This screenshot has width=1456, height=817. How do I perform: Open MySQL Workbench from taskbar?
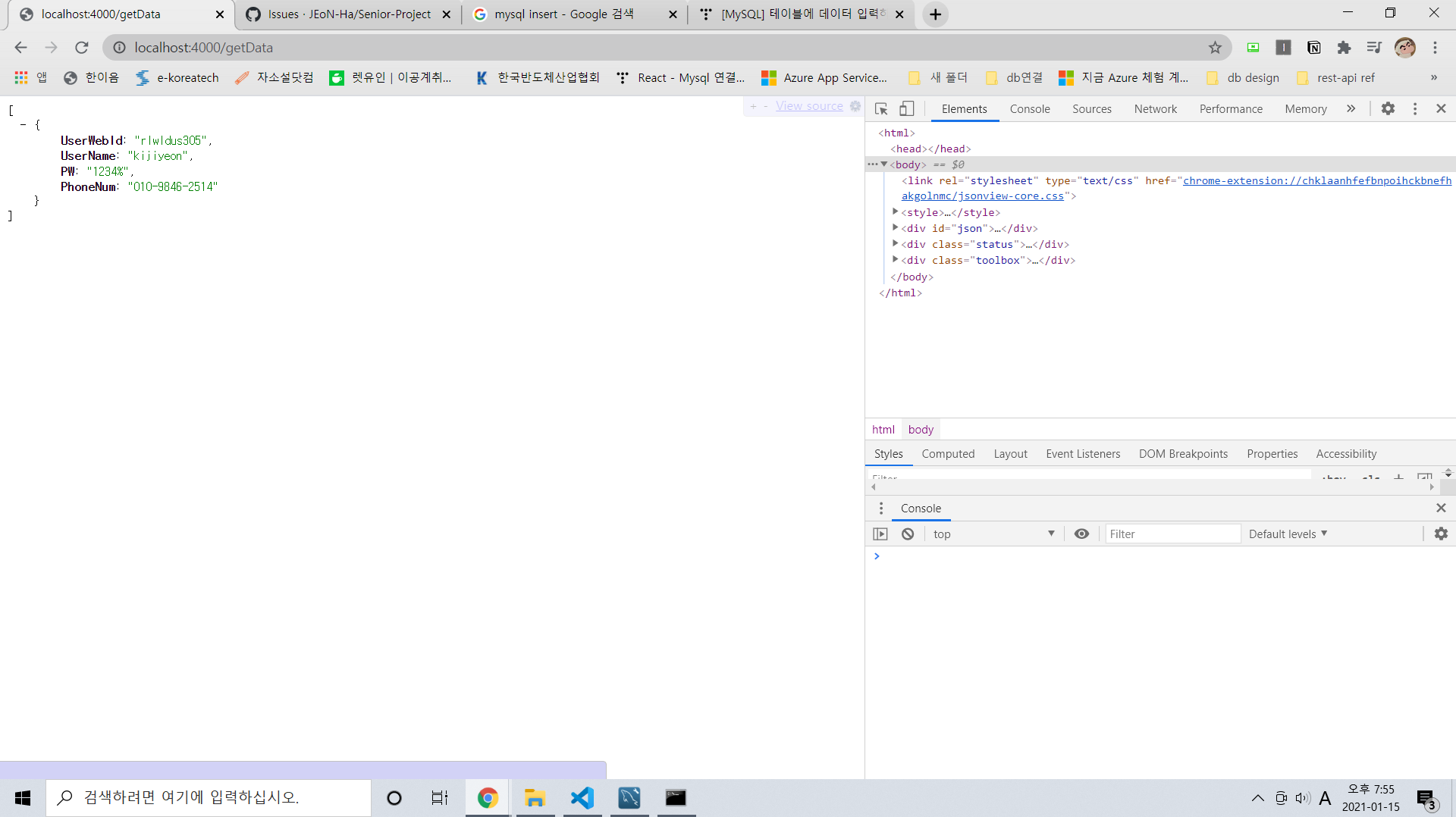[x=629, y=798]
